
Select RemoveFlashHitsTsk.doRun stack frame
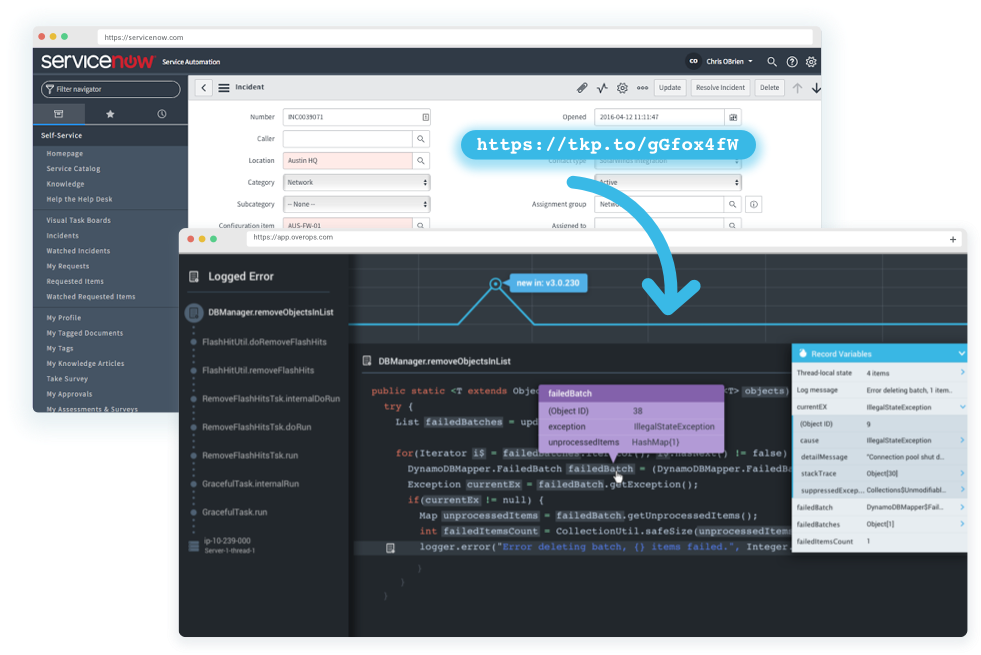pyautogui.click(x=257, y=427)
